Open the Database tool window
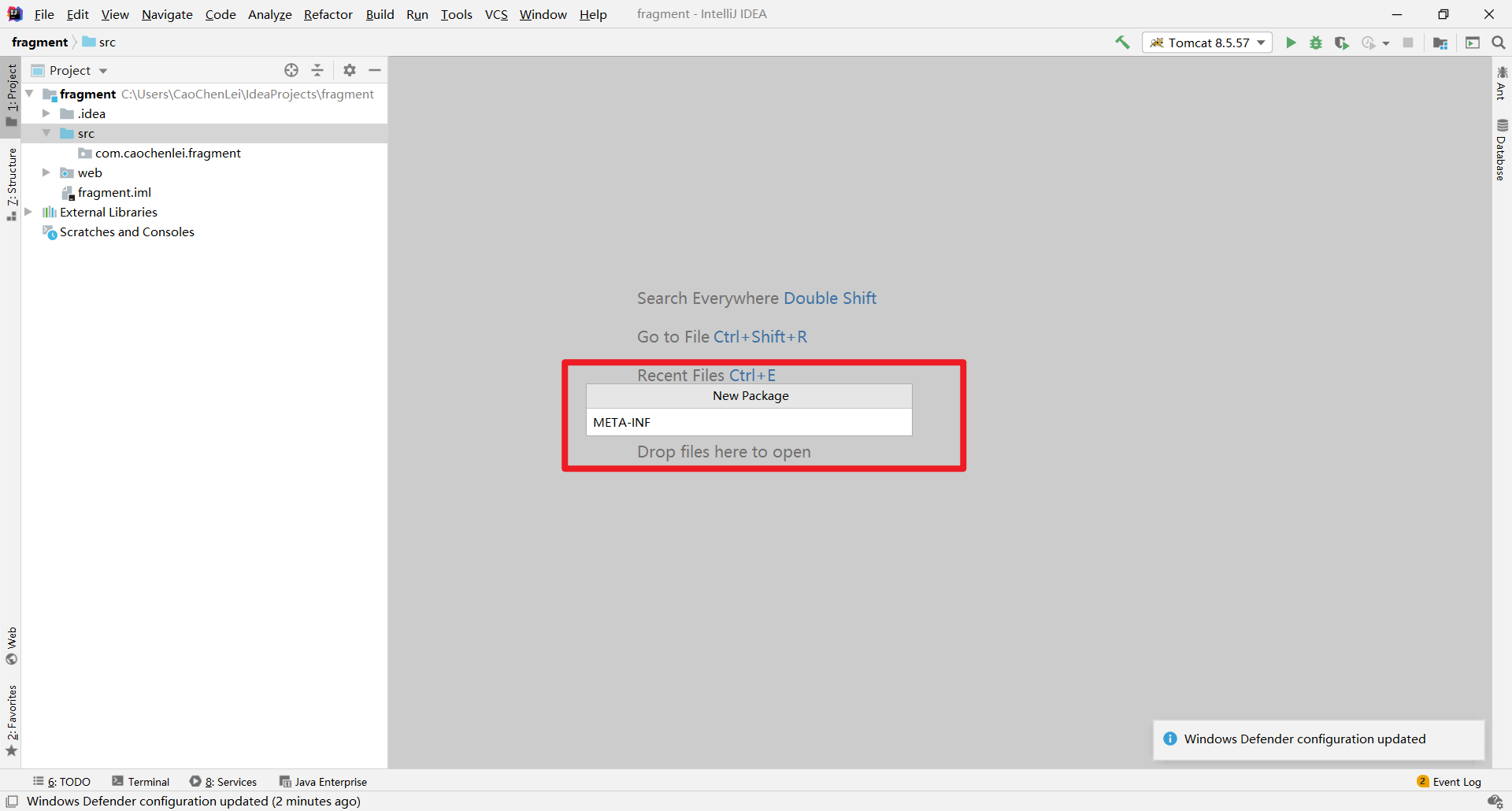The width and height of the screenshot is (1512, 811). 1502,150
